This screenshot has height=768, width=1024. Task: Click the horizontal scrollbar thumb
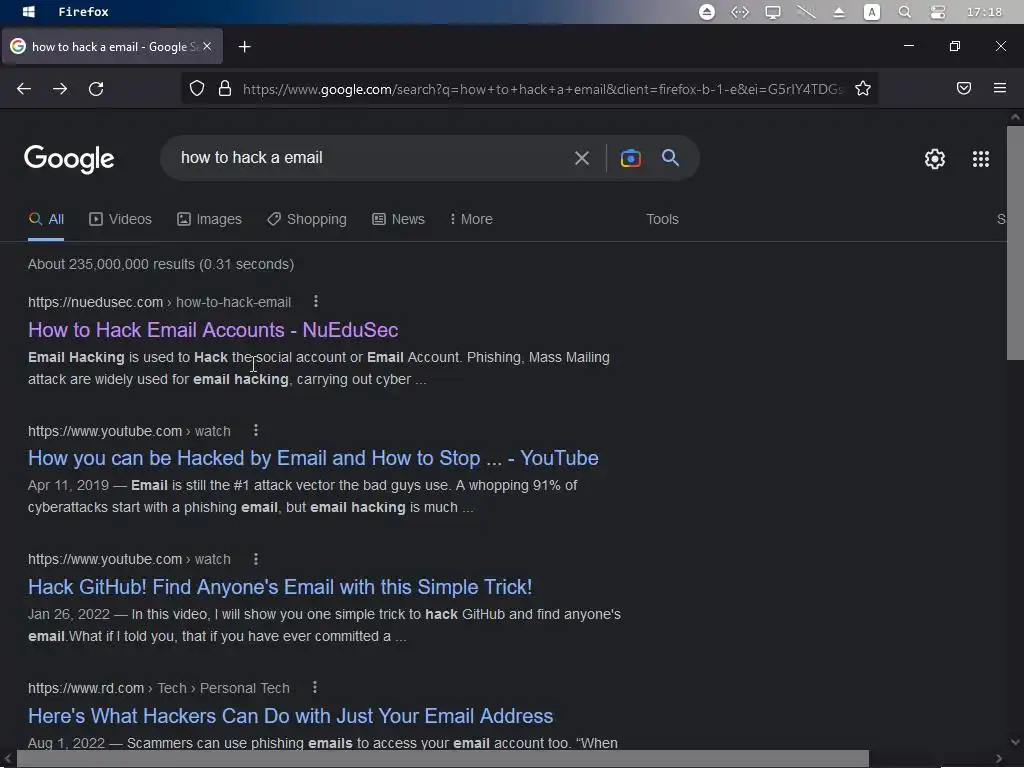click(443, 759)
